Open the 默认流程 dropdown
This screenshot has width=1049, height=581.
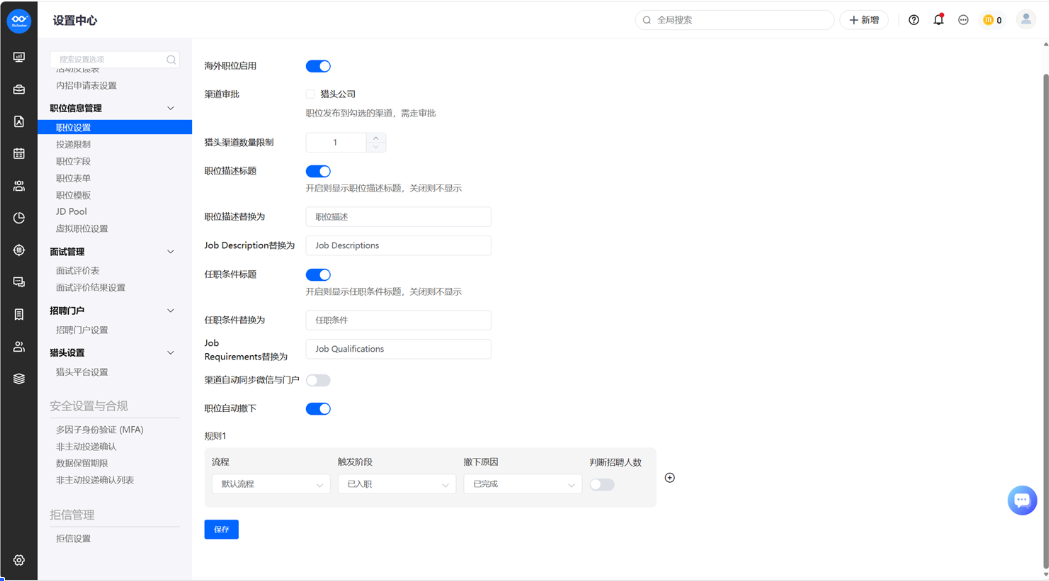coord(271,484)
